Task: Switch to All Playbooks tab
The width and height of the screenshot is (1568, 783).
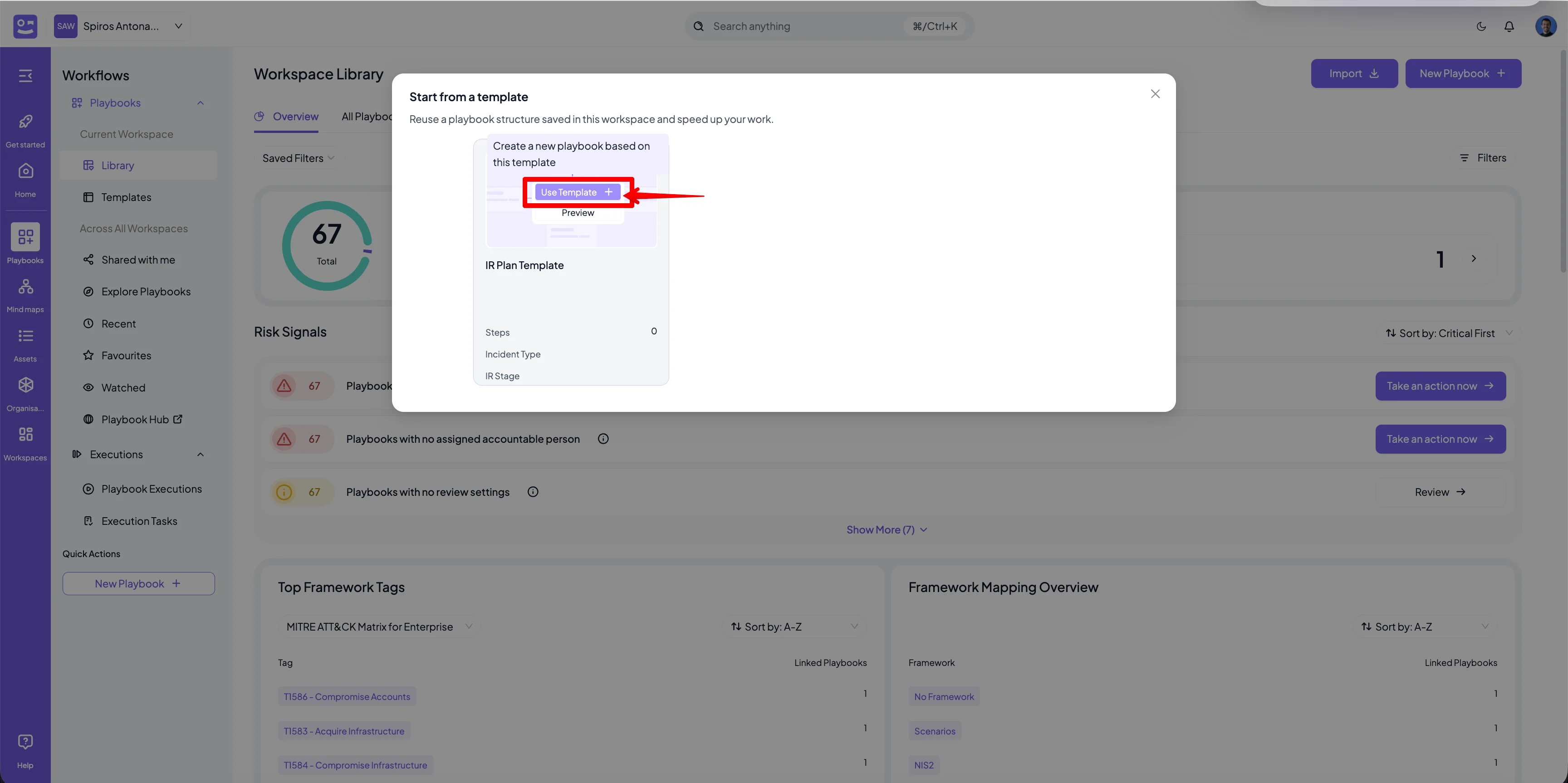Action: [x=367, y=116]
